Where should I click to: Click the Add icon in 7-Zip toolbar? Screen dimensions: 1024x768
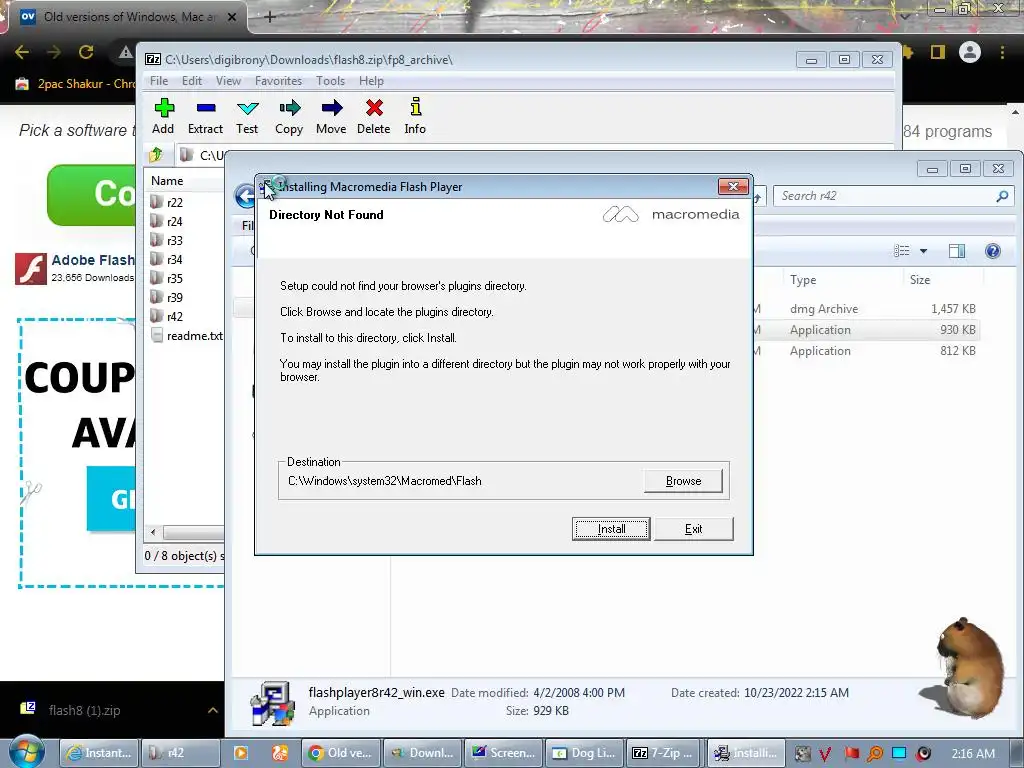(x=164, y=108)
